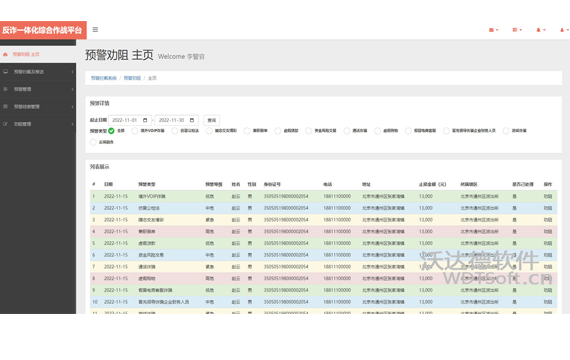Image resolution: width=570 pixels, height=360 pixels.
Task: Expand the last sidebar menu with pencil icon
Action: [38, 124]
